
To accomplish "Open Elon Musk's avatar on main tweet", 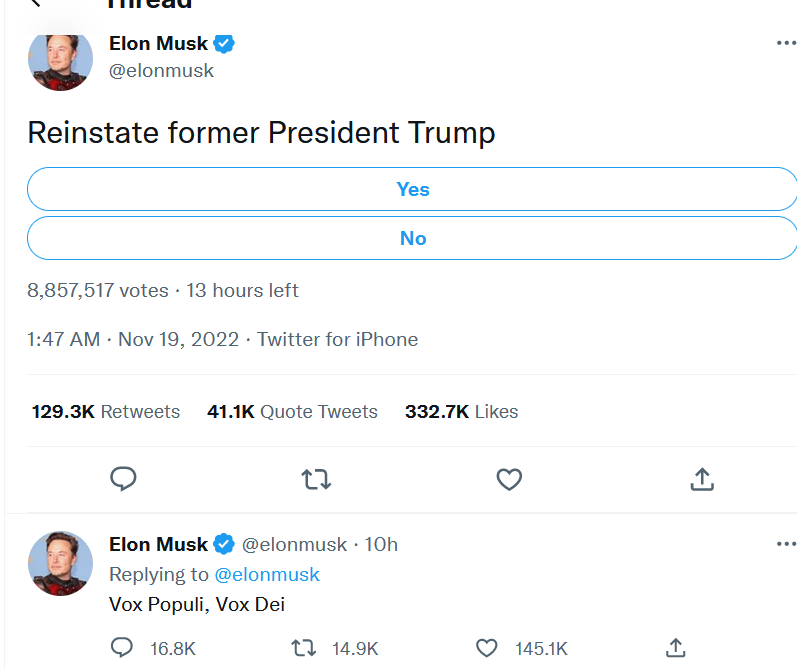I will 60,58.
